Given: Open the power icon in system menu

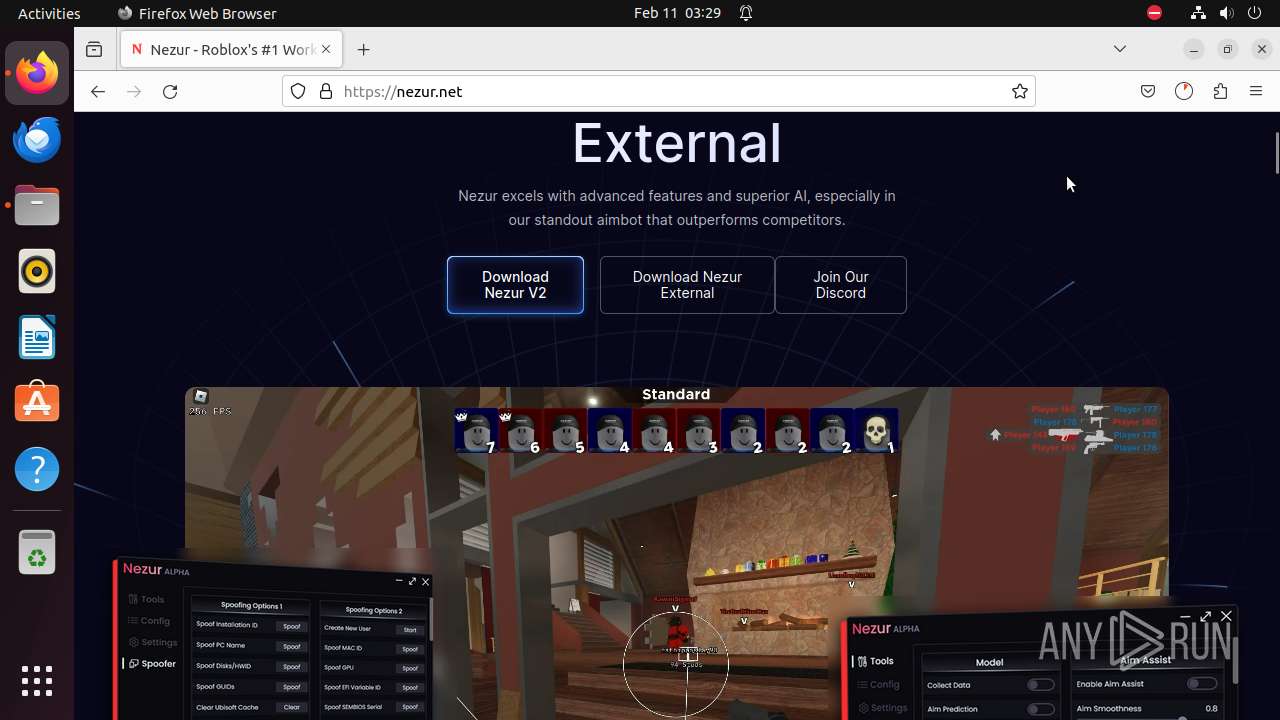Looking at the screenshot, I should [x=1255, y=13].
